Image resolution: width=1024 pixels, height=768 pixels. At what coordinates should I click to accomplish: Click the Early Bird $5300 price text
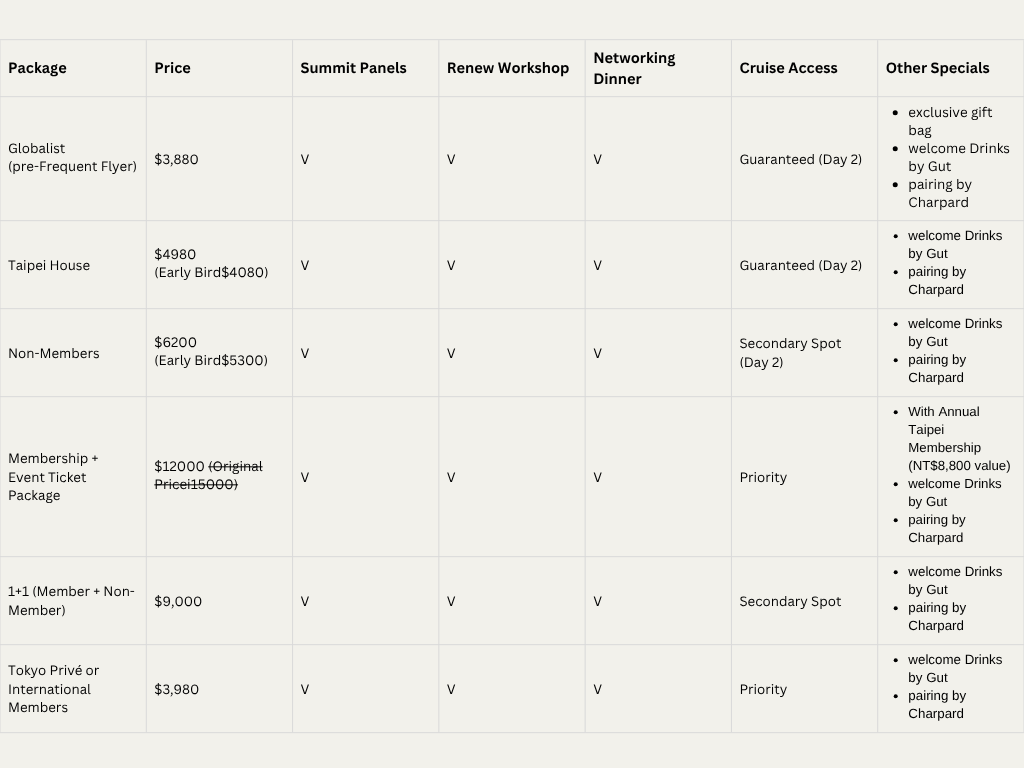pyautogui.click(x=211, y=360)
